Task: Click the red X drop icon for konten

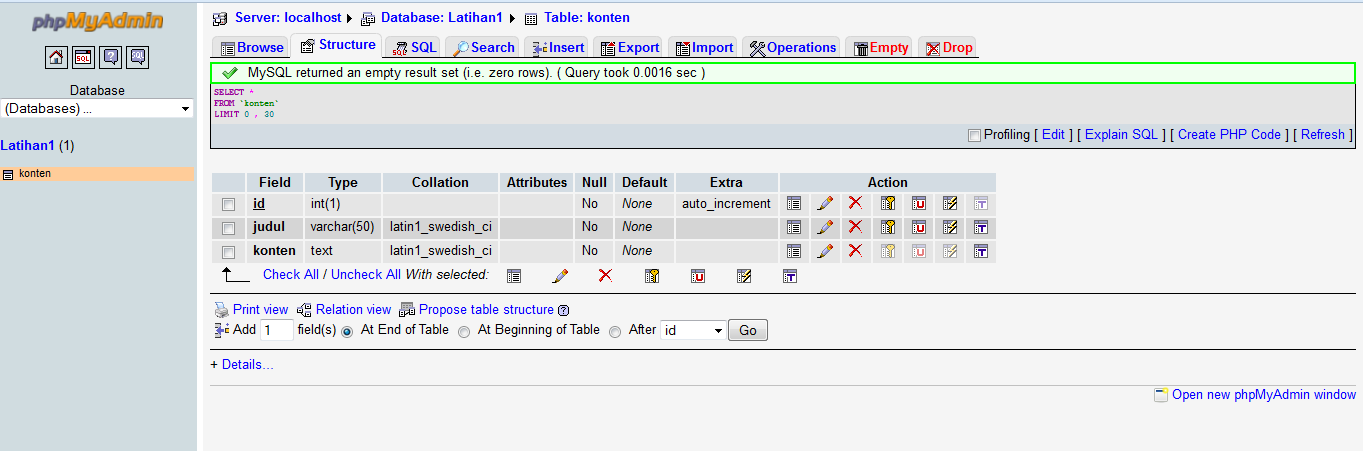Action: (x=855, y=251)
